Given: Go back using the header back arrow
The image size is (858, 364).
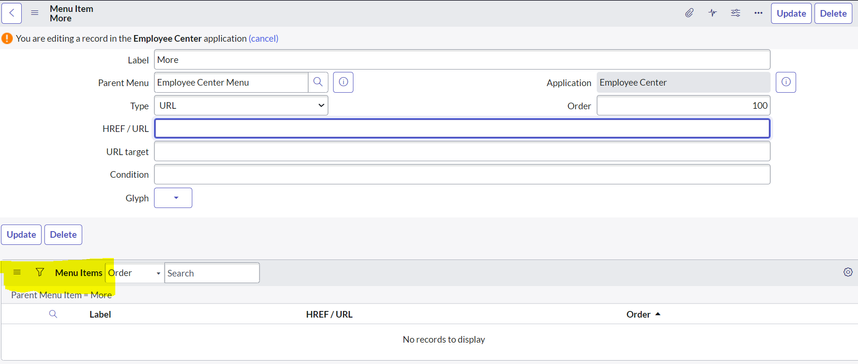Looking at the screenshot, I should [12, 13].
